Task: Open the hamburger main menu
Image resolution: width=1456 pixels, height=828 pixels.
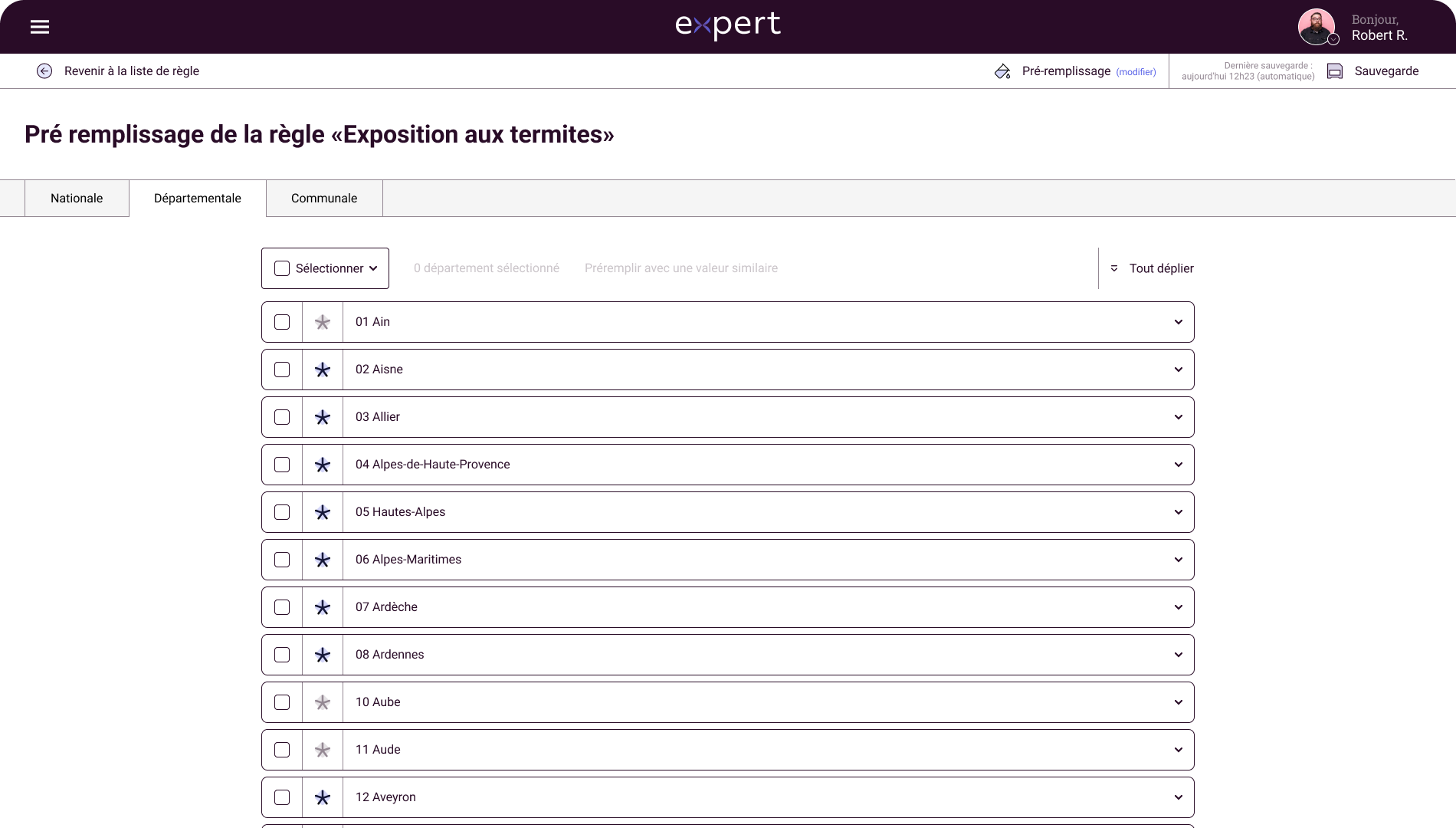Action: tap(40, 27)
